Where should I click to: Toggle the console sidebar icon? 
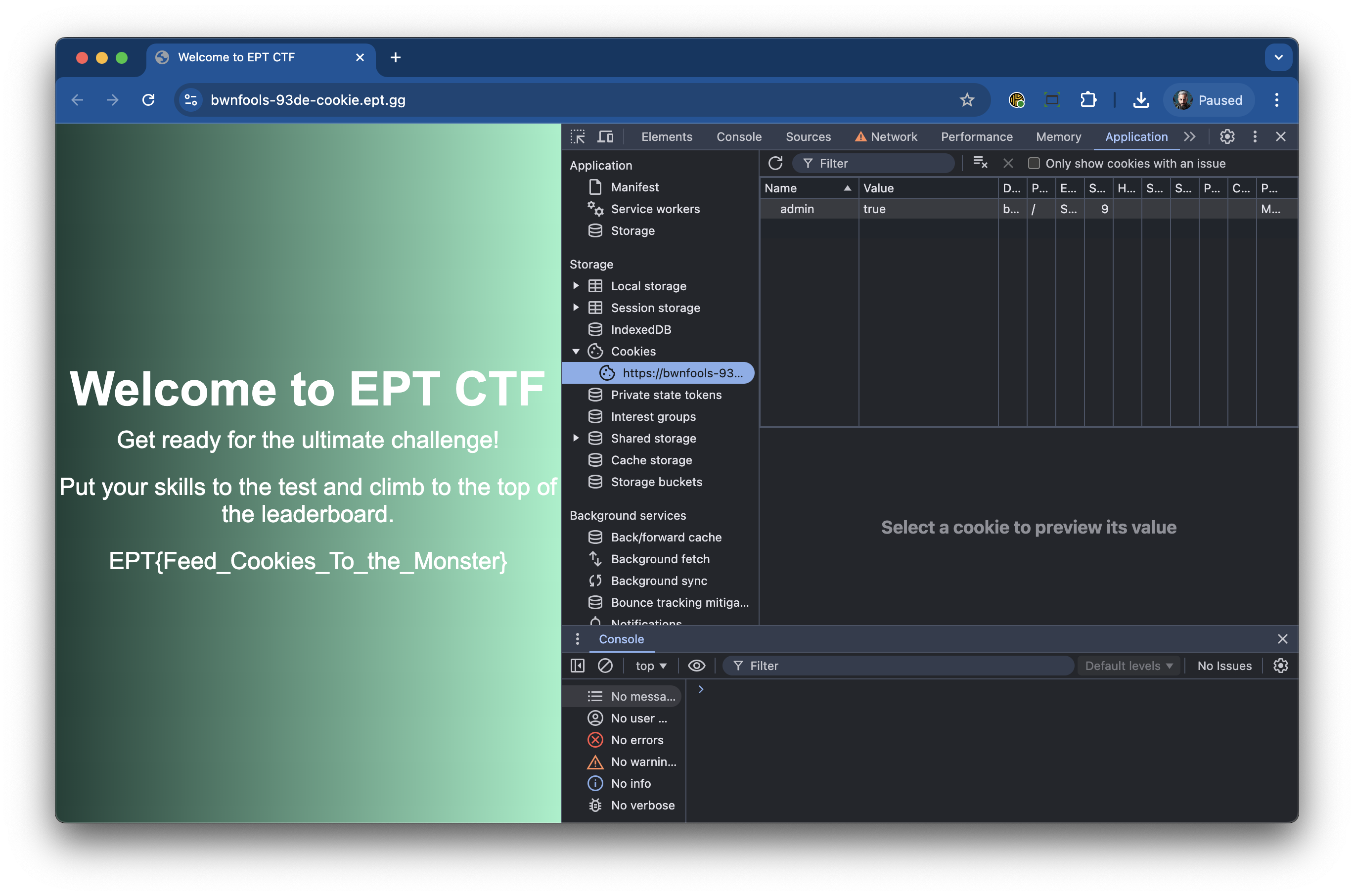(578, 666)
